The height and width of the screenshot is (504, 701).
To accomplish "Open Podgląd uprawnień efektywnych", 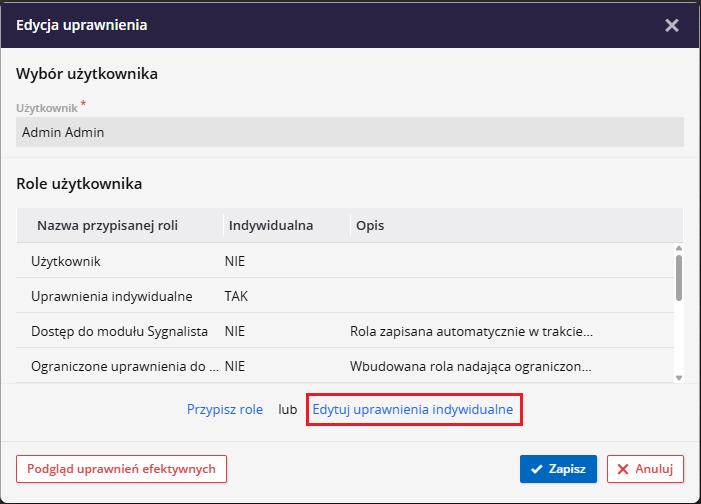I will (122, 468).
